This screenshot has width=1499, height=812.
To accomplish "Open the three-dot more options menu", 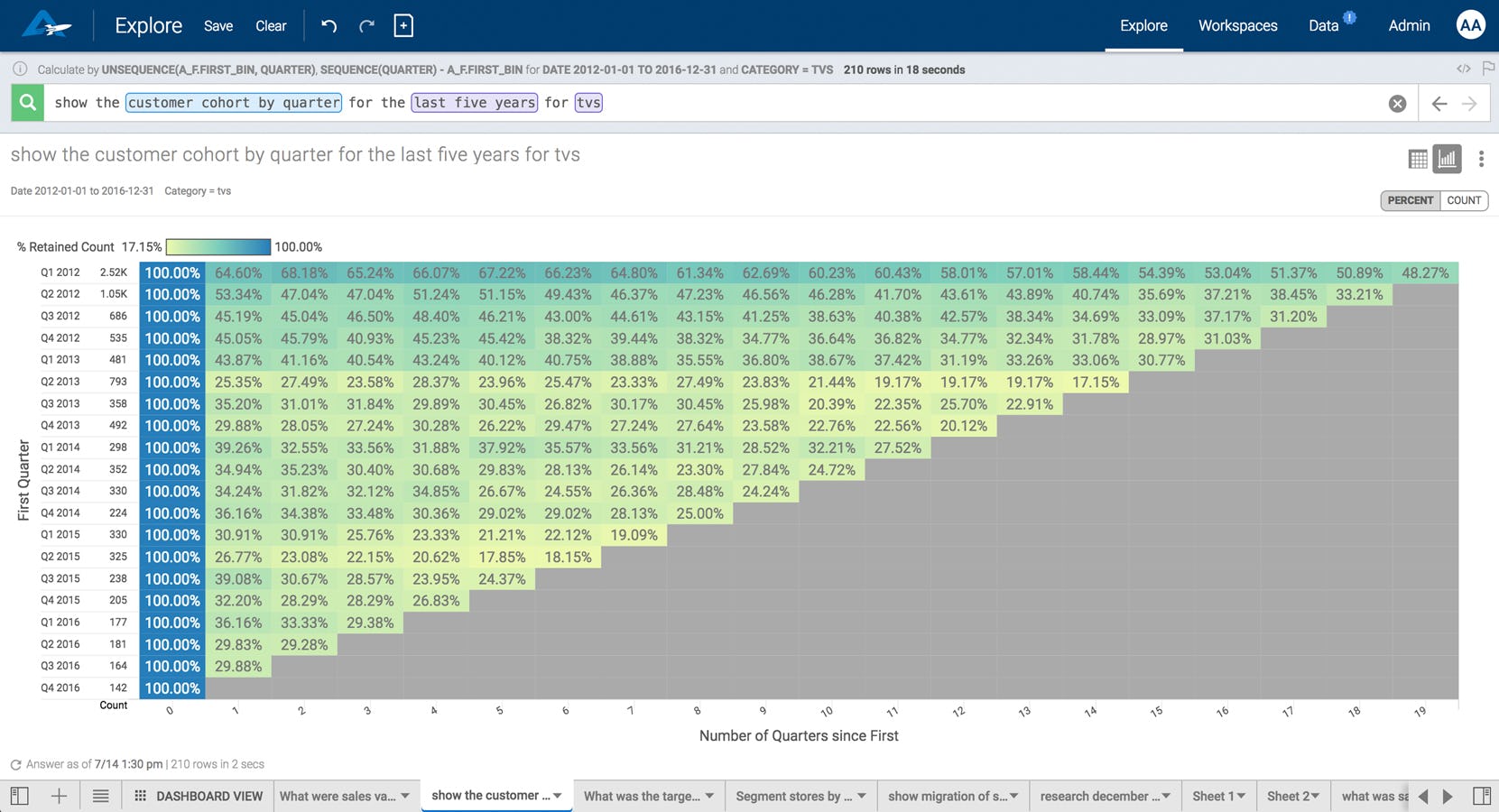I will 1481,160.
